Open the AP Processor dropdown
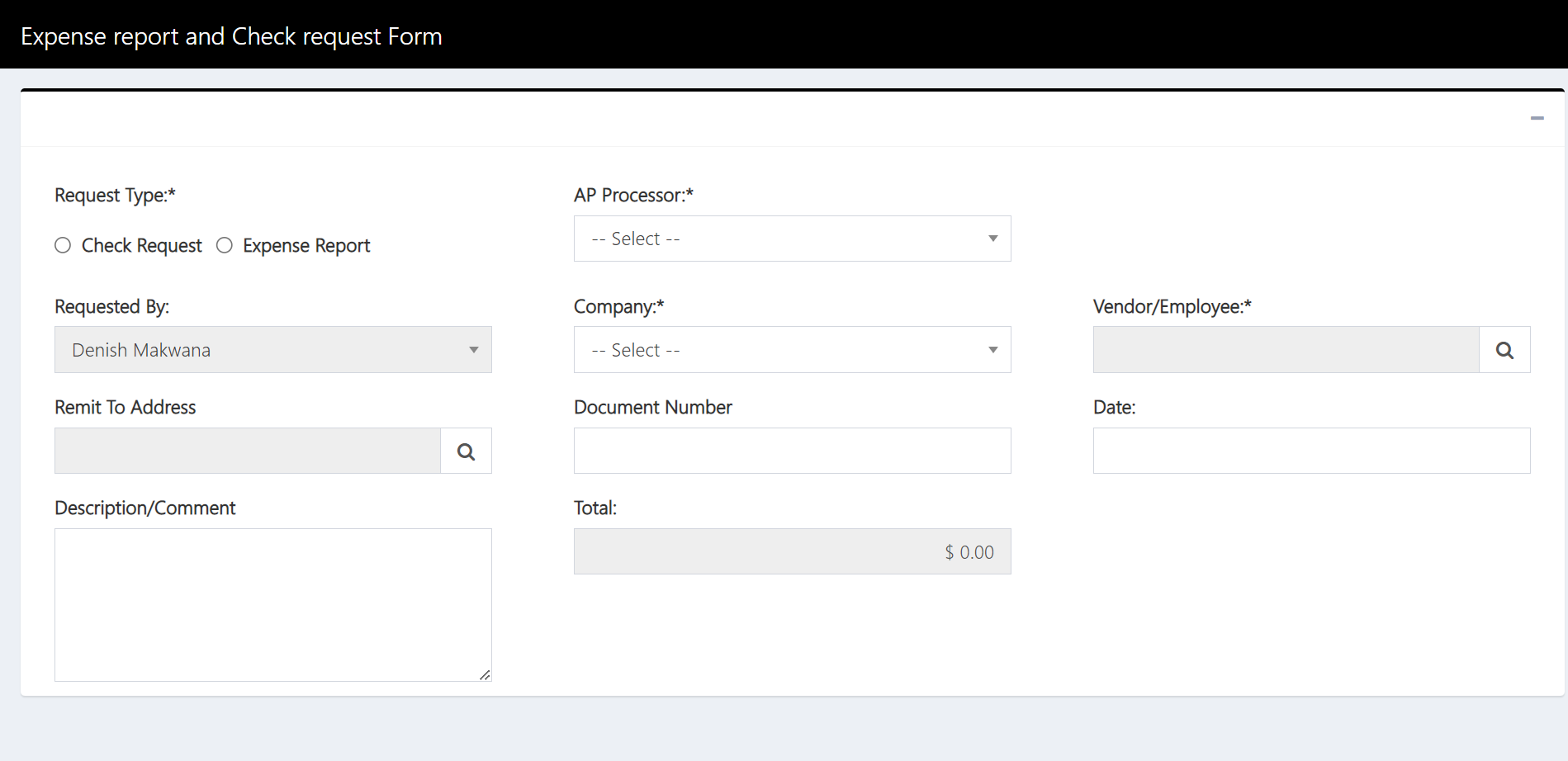This screenshot has height=761, width=1568. 791,239
